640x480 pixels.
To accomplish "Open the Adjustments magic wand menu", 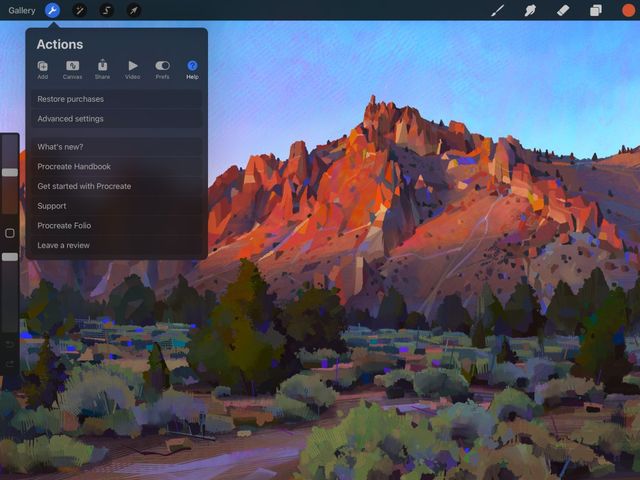I will point(79,10).
